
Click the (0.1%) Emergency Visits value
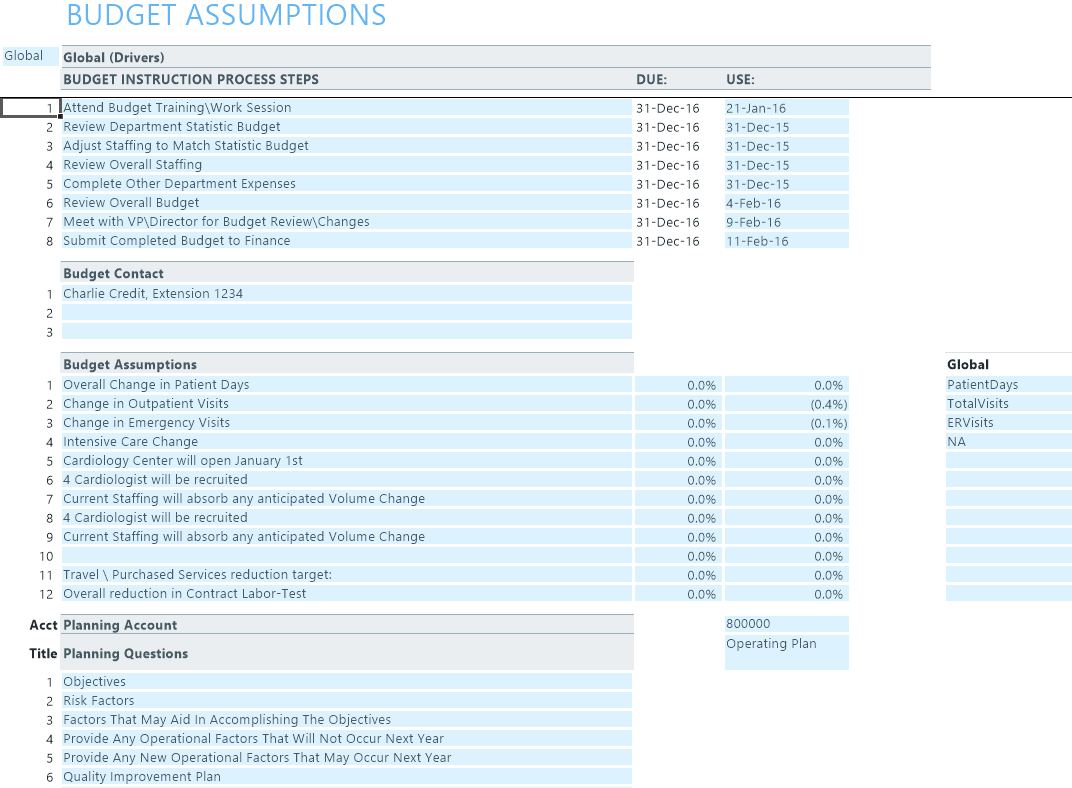tap(786, 423)
